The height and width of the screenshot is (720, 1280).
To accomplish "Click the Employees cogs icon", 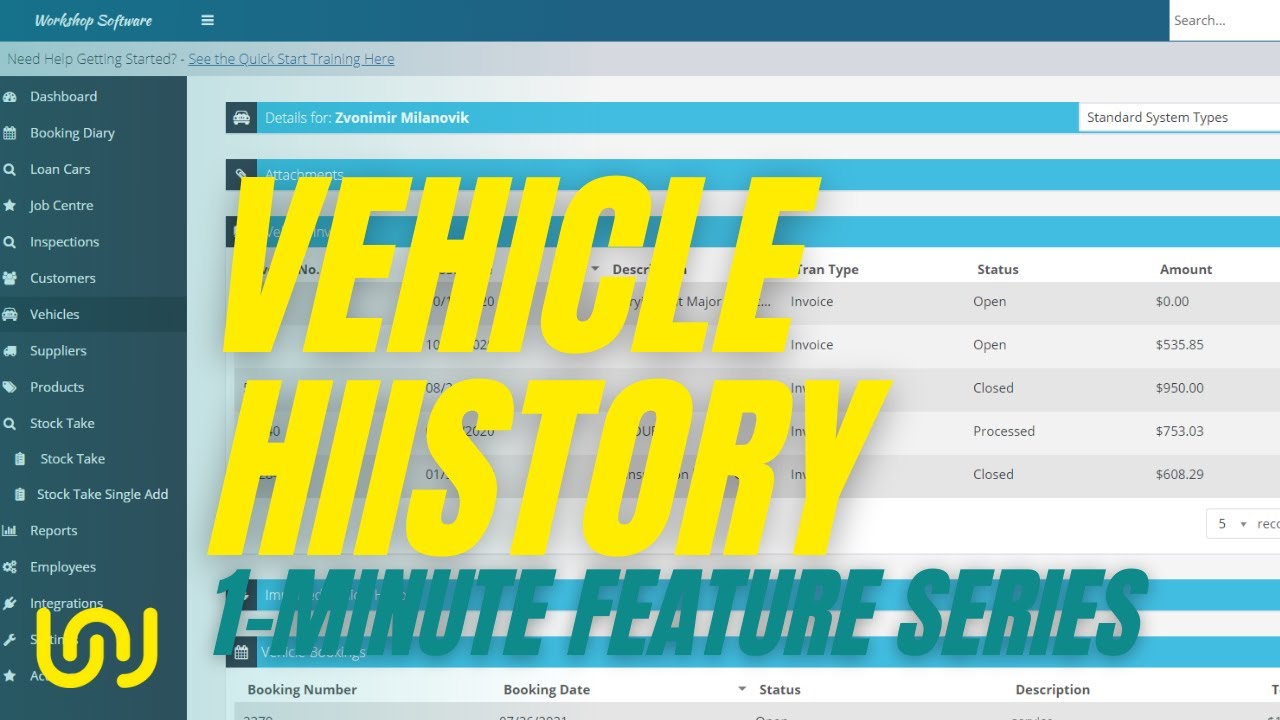I will click(10, 567).
